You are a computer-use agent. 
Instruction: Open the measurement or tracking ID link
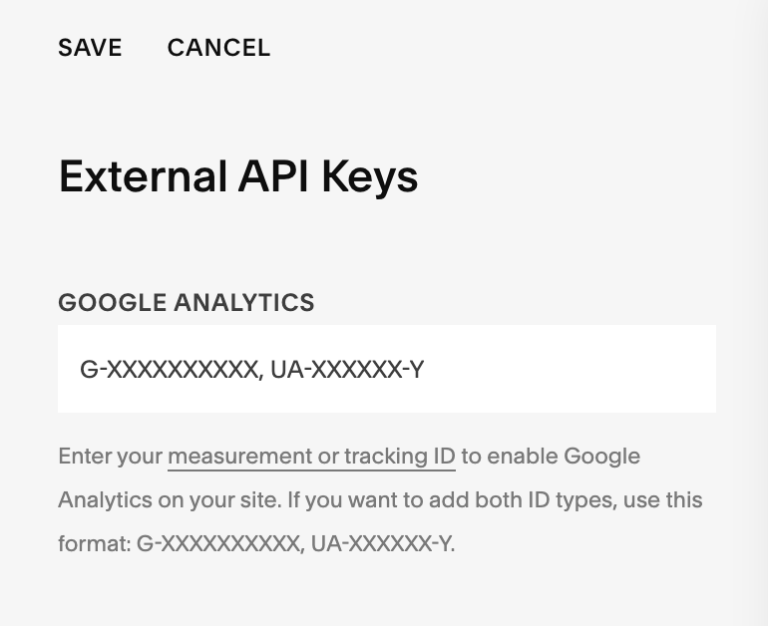311,457
